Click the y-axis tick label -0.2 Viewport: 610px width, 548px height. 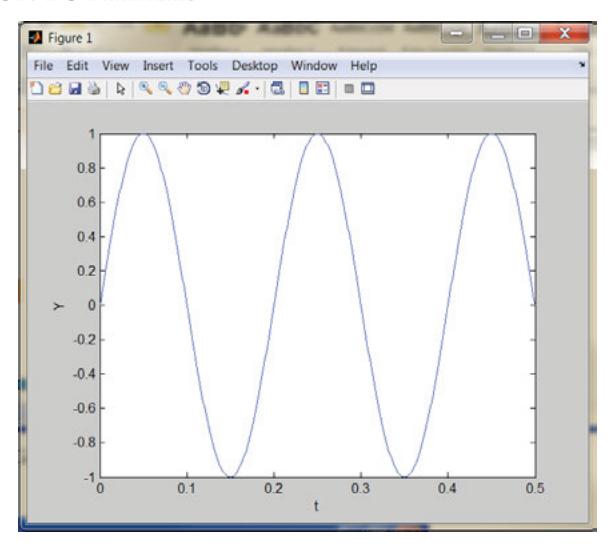point(84,340)
